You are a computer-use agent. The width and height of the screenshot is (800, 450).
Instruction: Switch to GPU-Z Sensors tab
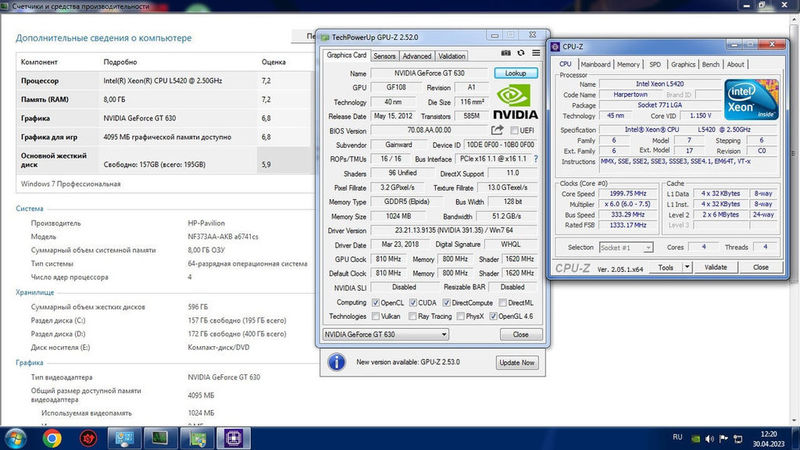(x=384, y=56)
